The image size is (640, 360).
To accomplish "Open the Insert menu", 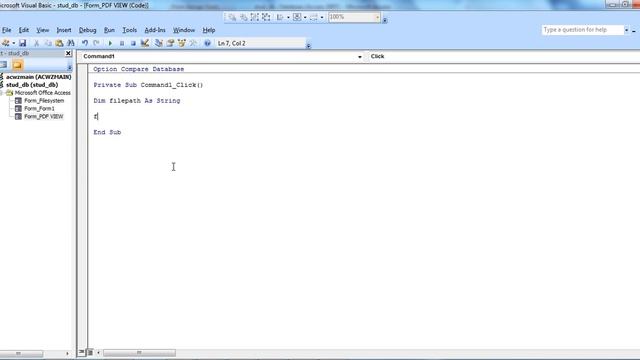I will [x=64, y=30].
